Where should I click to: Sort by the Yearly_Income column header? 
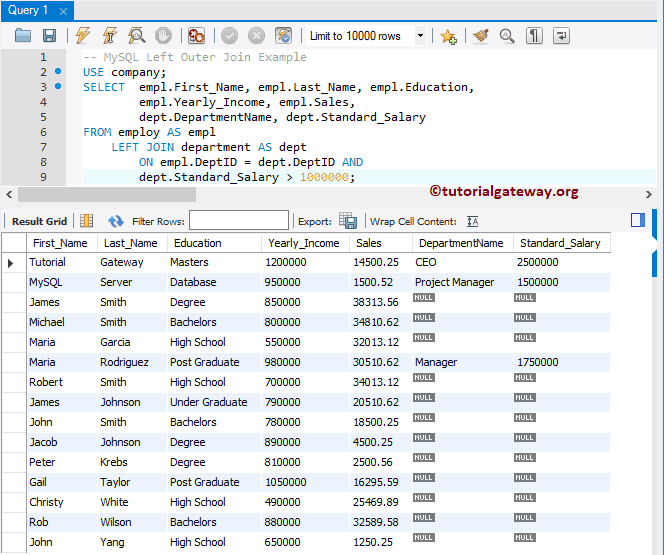303,243
